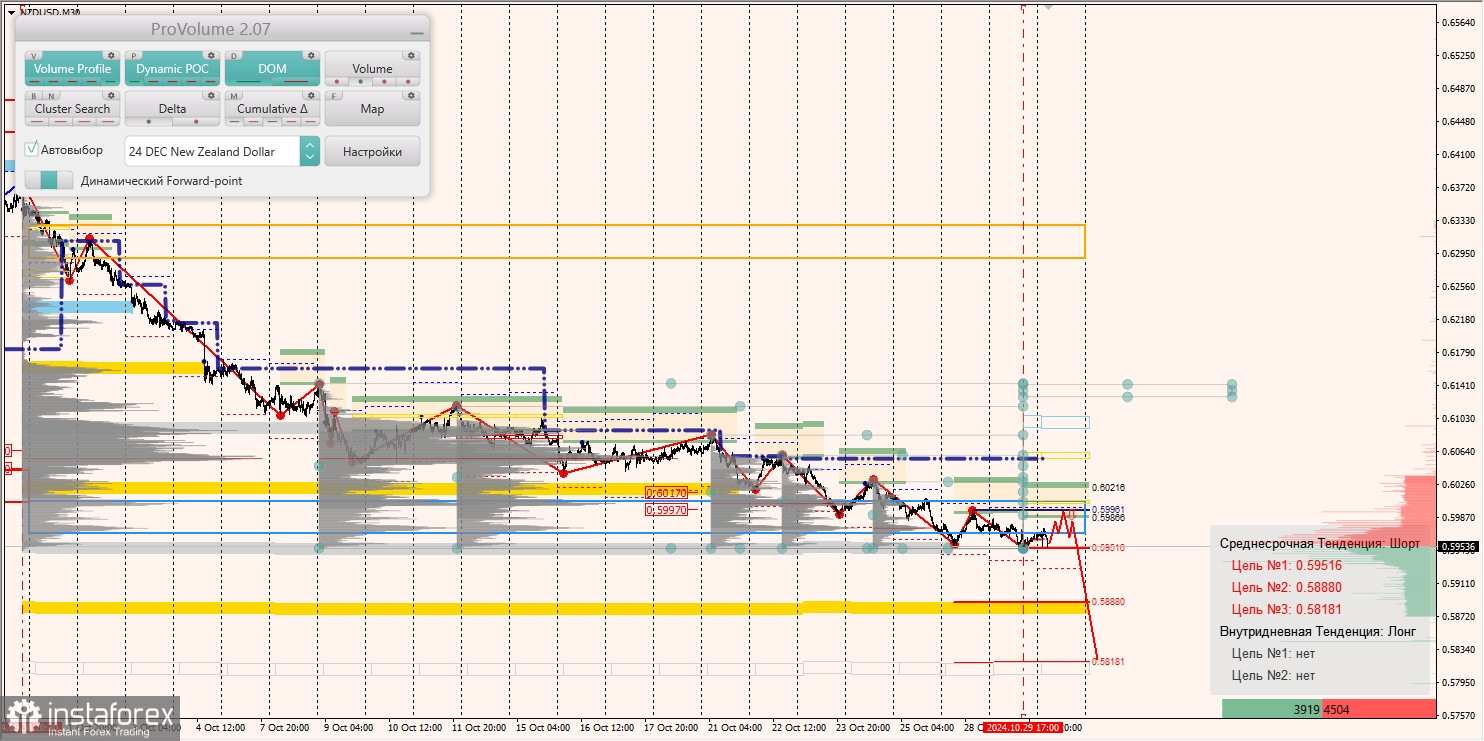Click the current price tag on scale
This screenshot has width=1484, height=741.
pos(1458,547)
